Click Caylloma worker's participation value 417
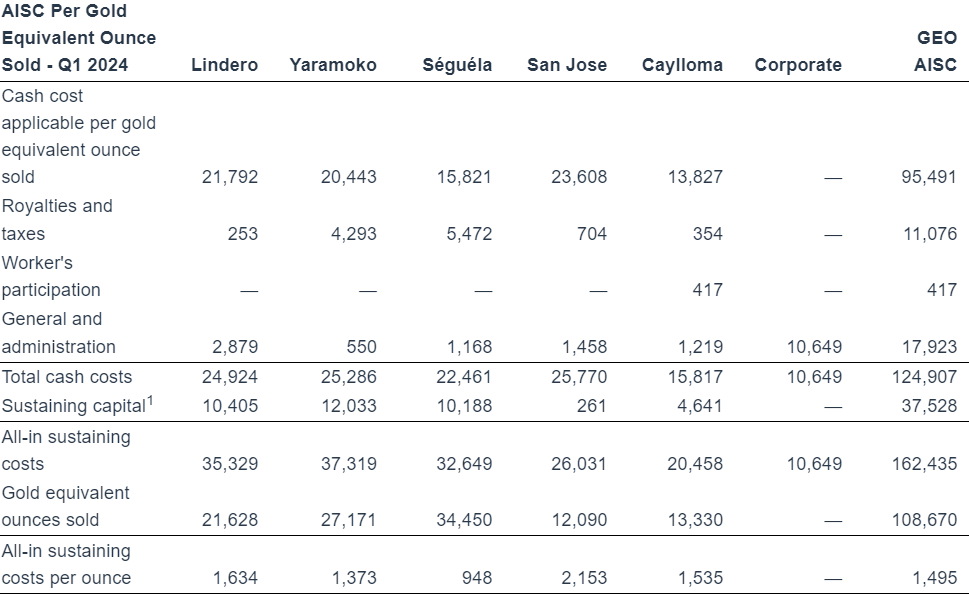Image resolution: width=969 pixels, height=594 pixels. [x=707, y=290]
